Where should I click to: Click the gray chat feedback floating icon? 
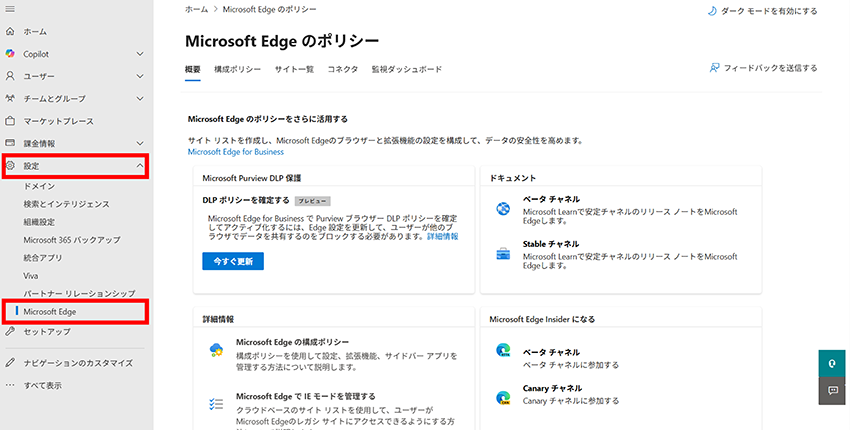point(832,390)
